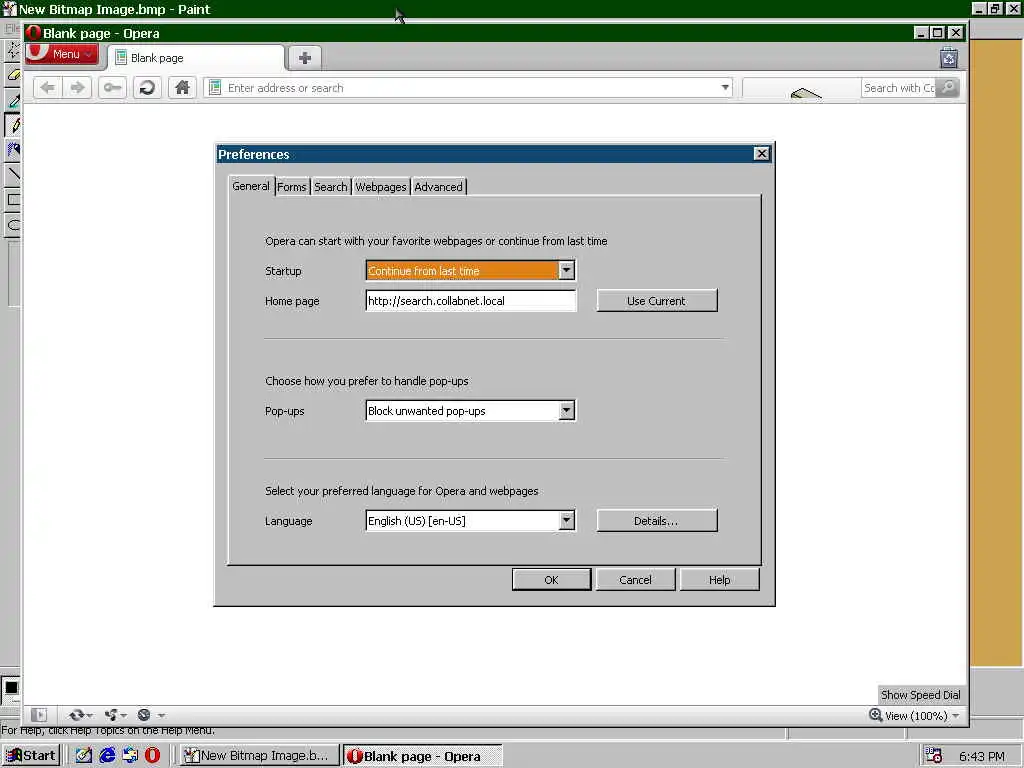
Task: Select the Rectangle tool in Paint
Action: [13, 199]
